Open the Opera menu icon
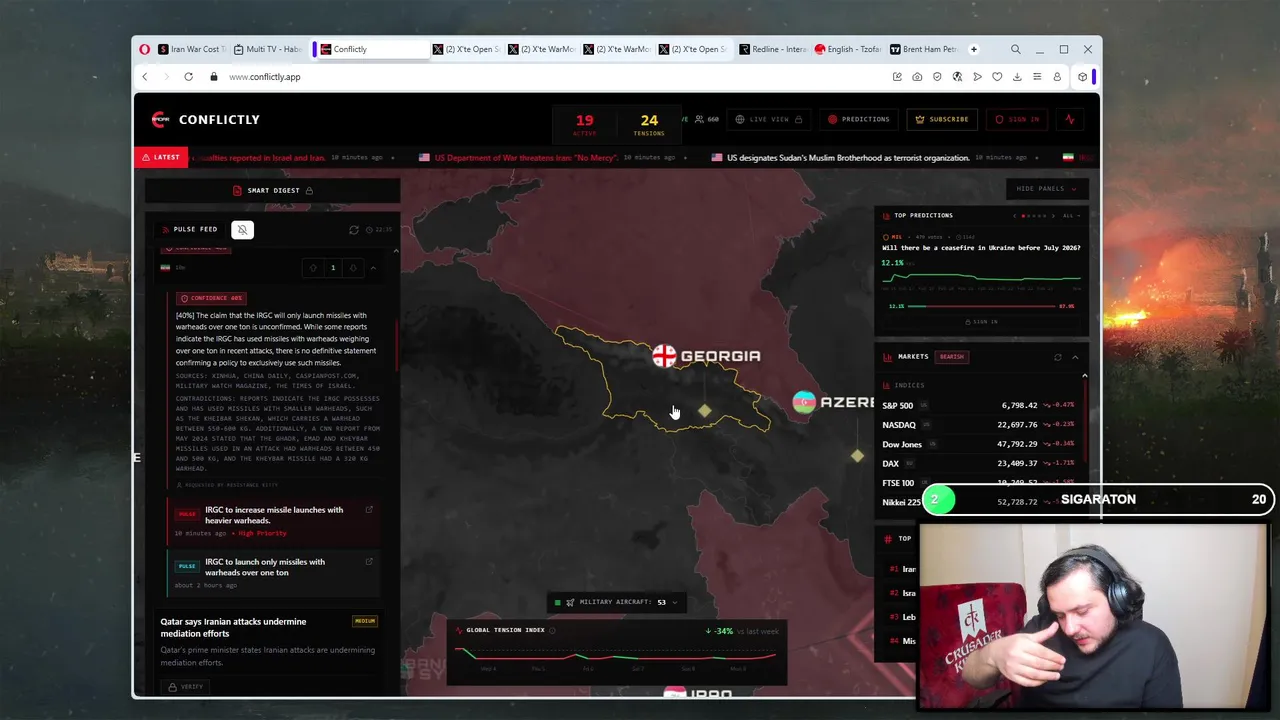The width and height of the screenshot is (1280, 720). point(145,49)
